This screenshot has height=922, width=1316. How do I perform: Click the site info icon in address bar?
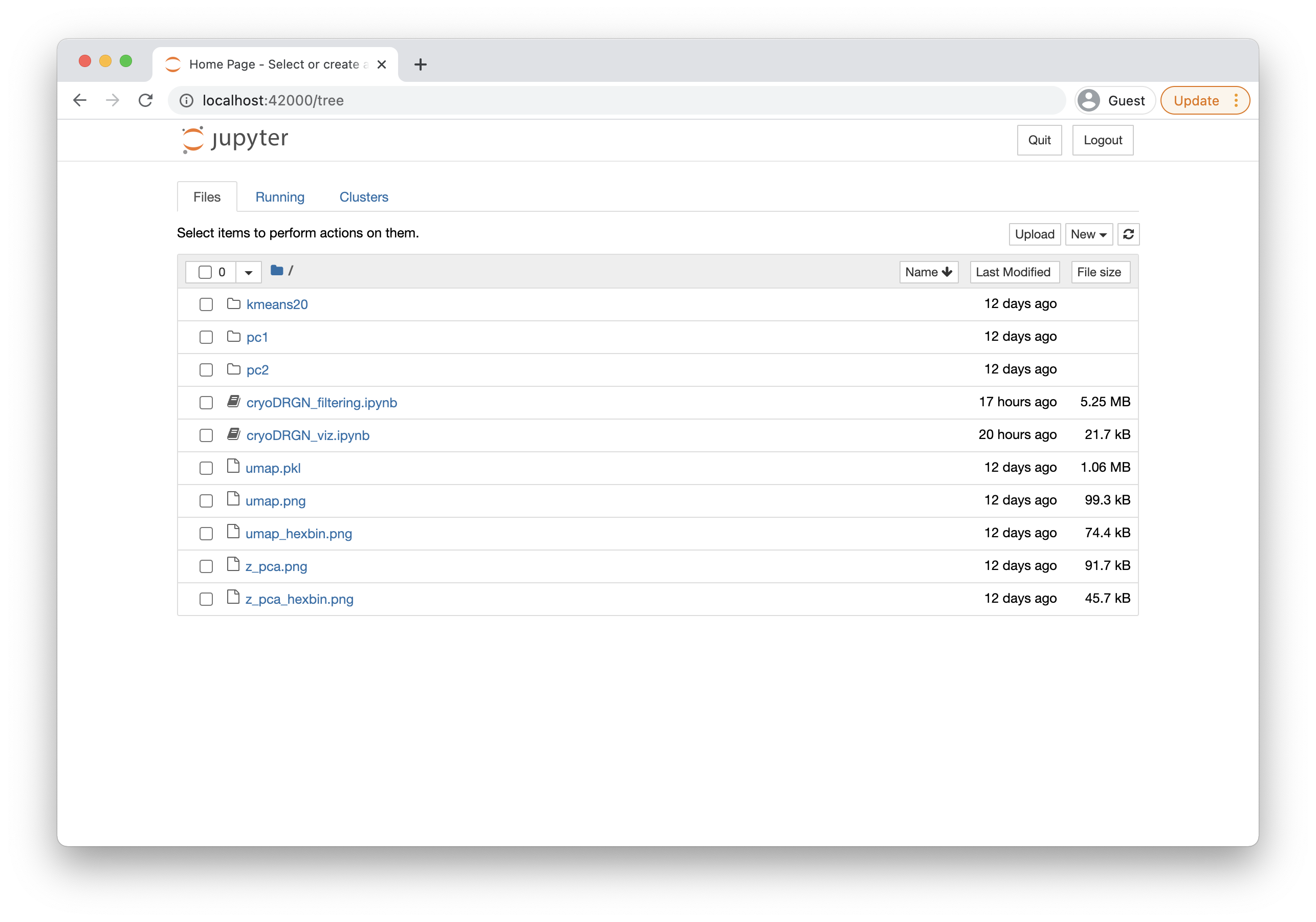[x=186, y=100]
